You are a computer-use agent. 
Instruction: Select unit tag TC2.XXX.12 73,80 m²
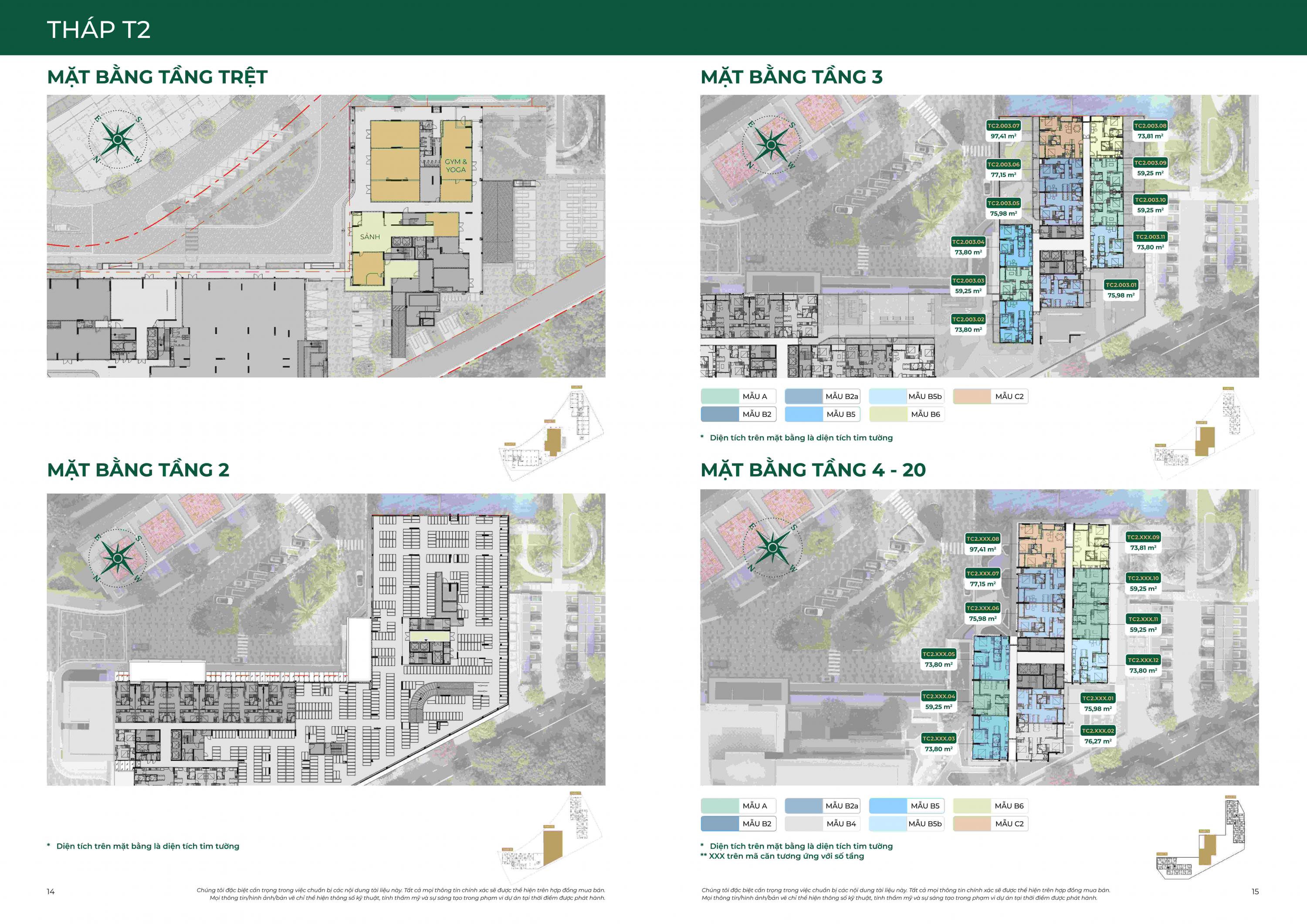point(1143,665)
